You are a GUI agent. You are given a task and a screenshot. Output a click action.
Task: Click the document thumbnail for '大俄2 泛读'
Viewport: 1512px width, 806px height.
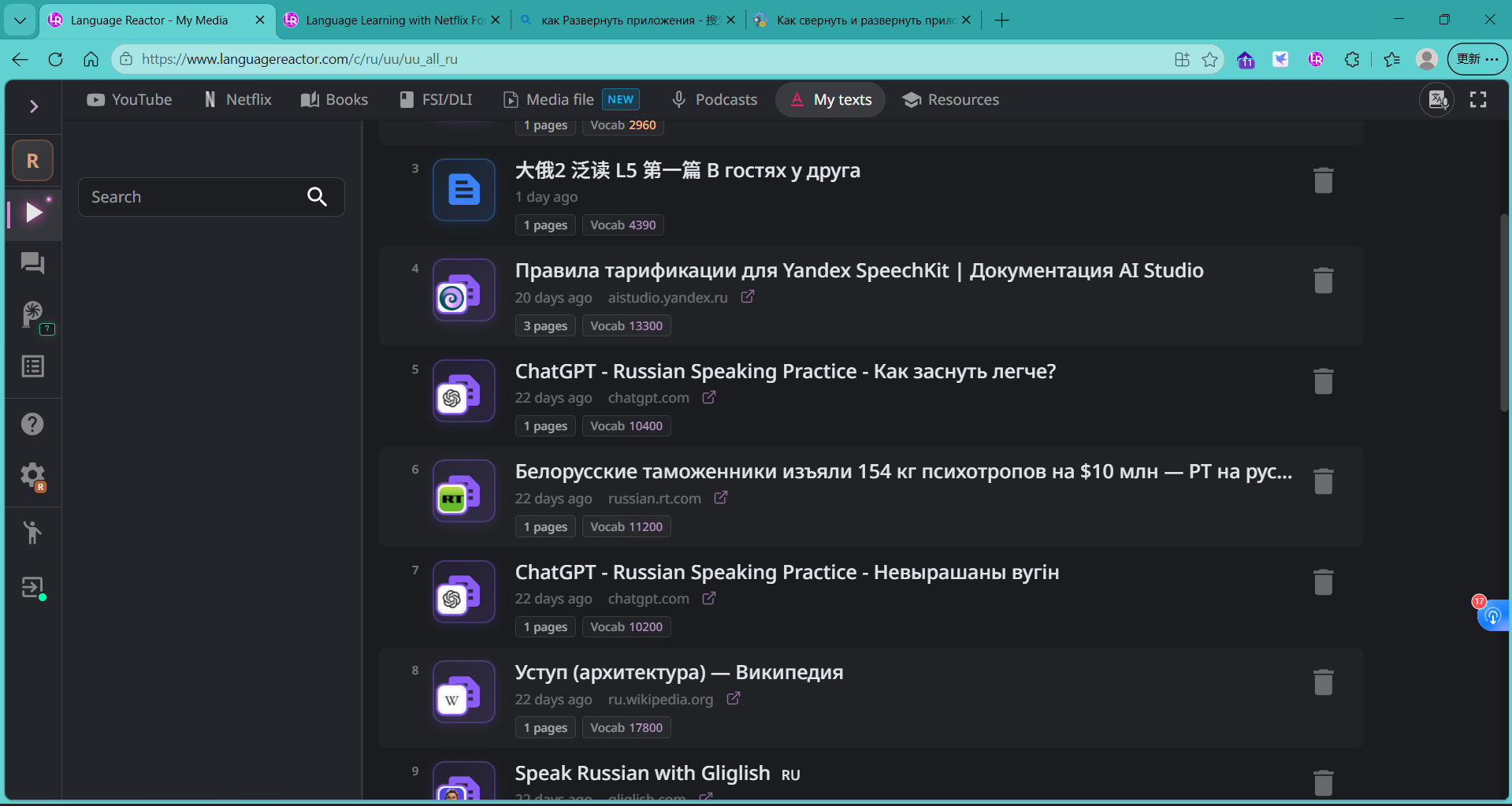464,190
